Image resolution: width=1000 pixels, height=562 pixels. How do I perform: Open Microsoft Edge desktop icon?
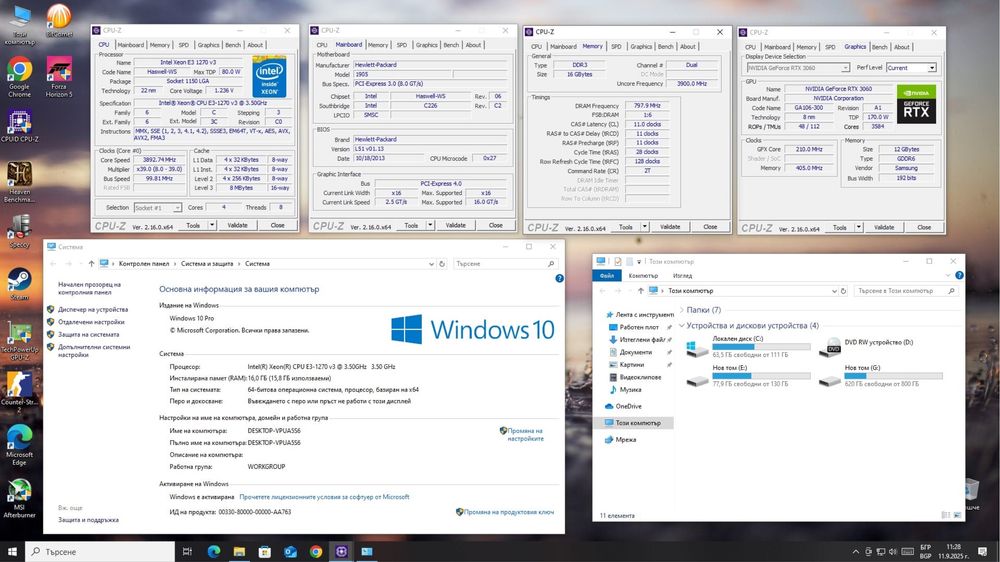pyautogui.click(x=19, y=445)
